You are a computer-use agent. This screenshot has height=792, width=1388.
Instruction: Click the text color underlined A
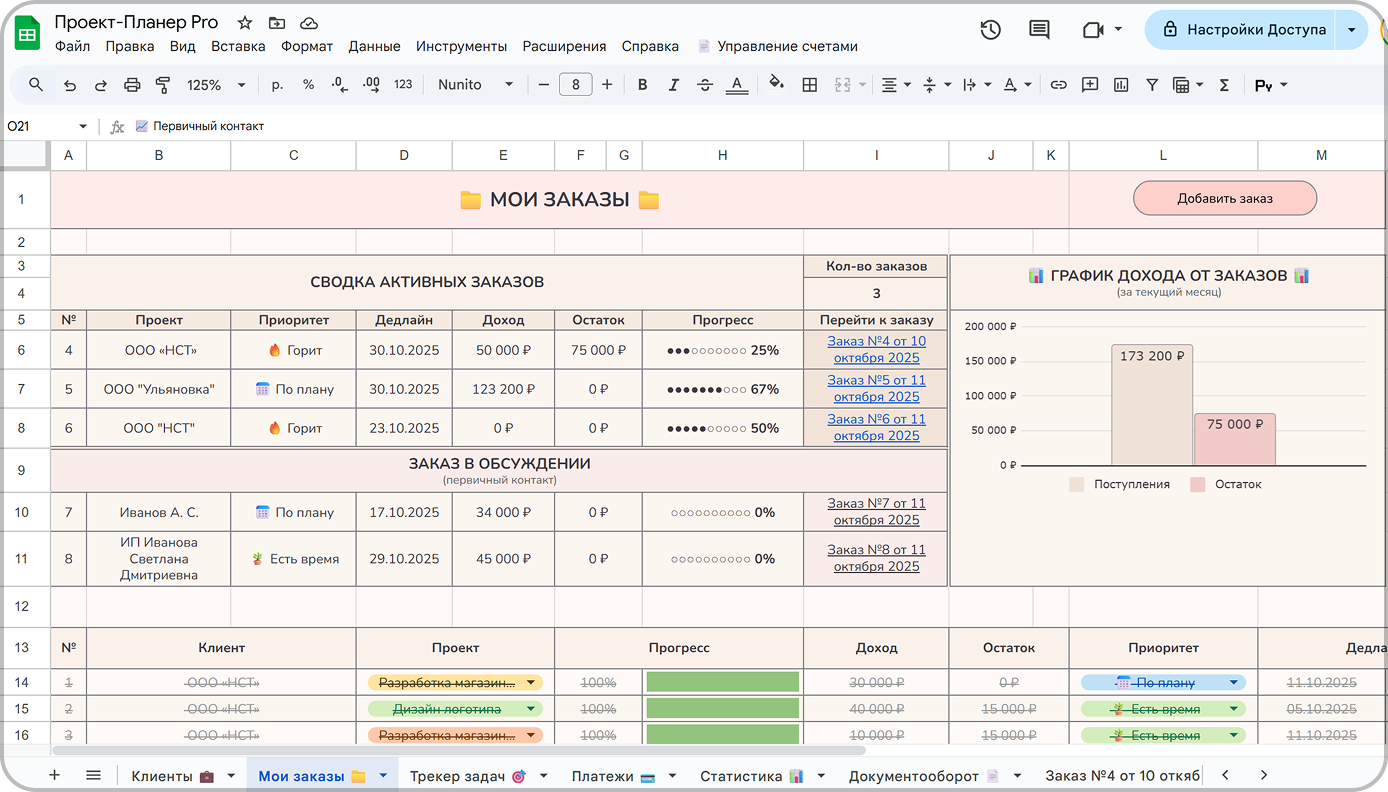pyautogui.click(x=737, y=85)
